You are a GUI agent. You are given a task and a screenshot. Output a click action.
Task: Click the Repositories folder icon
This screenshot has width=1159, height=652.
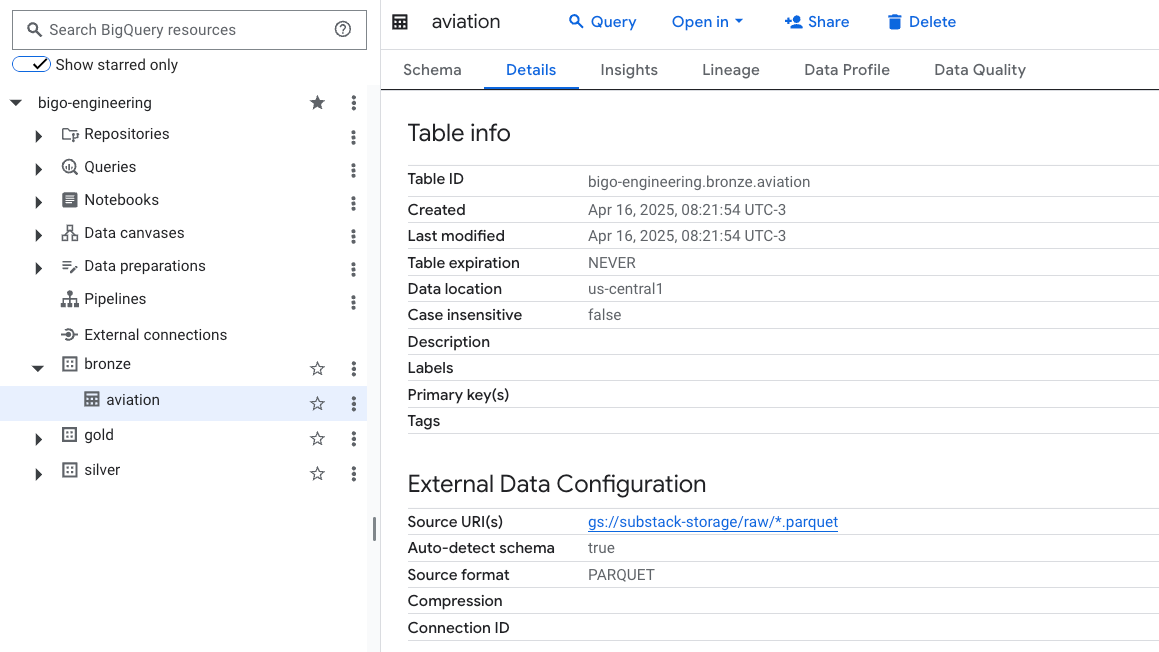(69, 135)
